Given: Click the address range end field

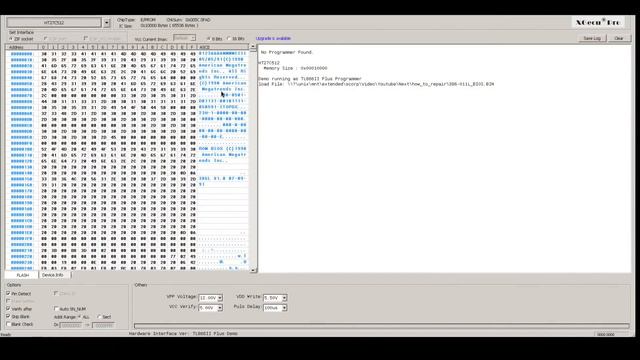Looking at the screenshot, I should [x=104, y=325].
